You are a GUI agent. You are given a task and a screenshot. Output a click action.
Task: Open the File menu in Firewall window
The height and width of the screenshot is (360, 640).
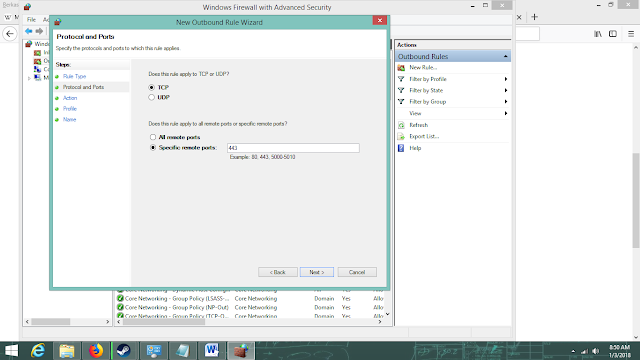31,20
